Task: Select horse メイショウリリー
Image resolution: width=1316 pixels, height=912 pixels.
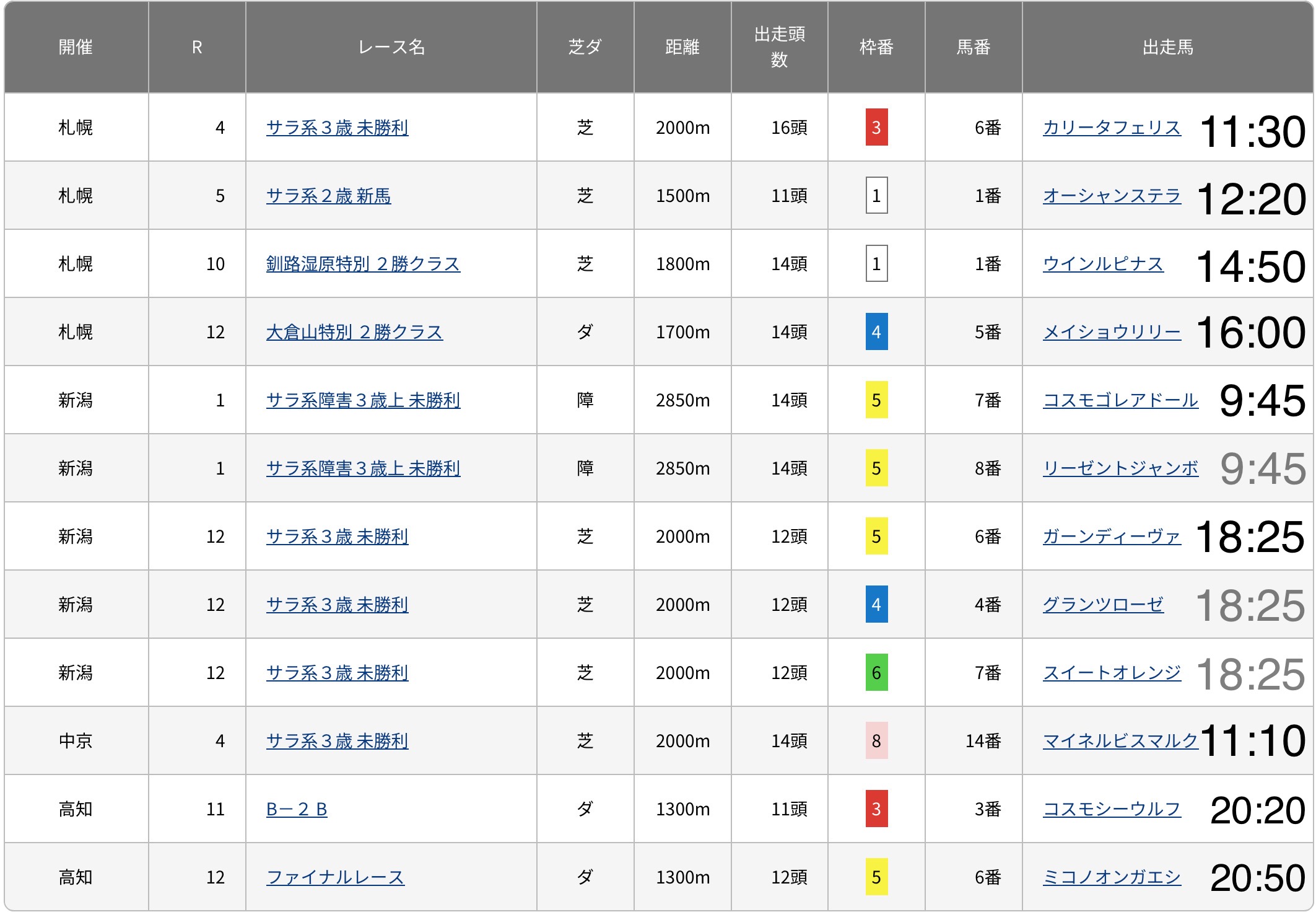Action: pyautogui.click(x=1111, y=332)
